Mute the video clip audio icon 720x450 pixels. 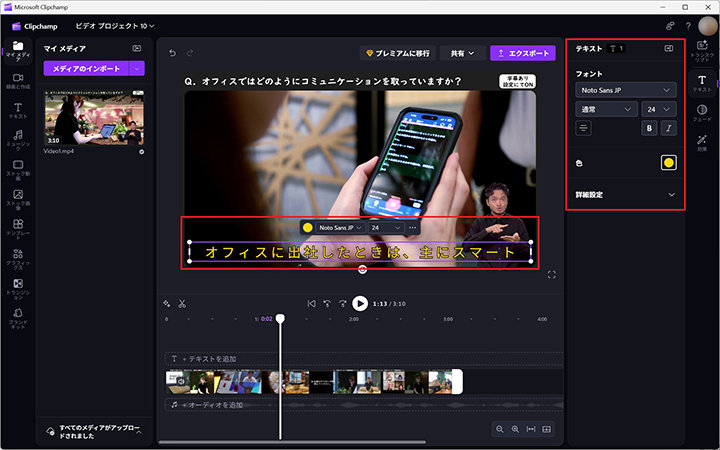coord(181,381)
